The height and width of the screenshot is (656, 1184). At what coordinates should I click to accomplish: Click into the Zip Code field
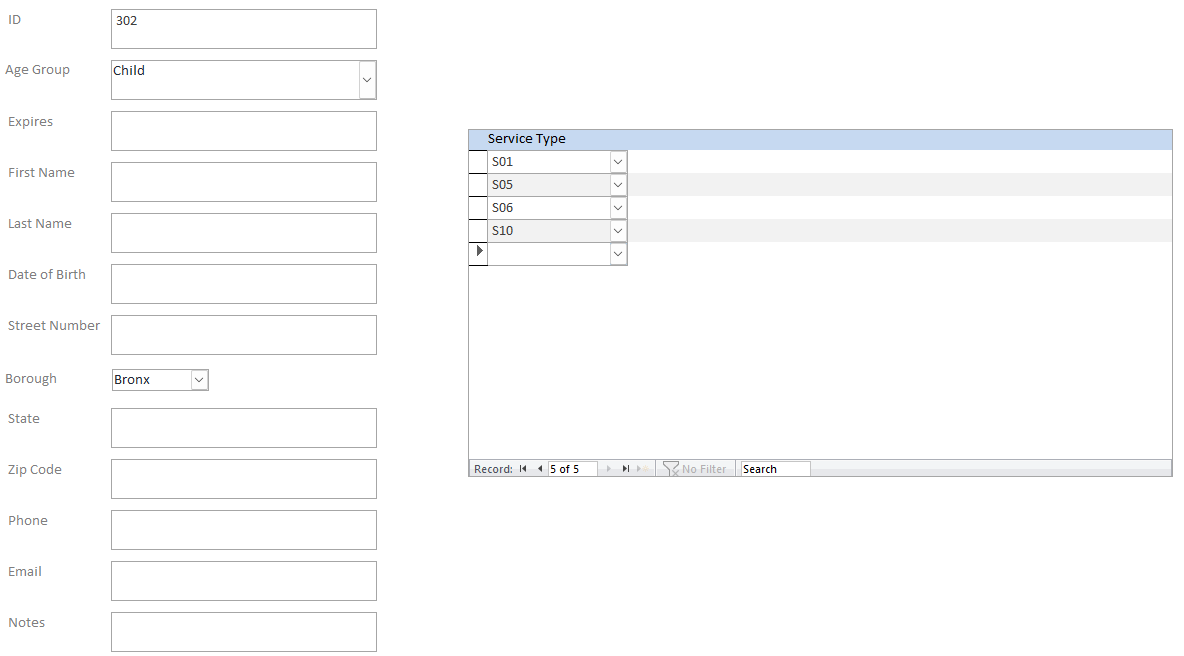244,479
